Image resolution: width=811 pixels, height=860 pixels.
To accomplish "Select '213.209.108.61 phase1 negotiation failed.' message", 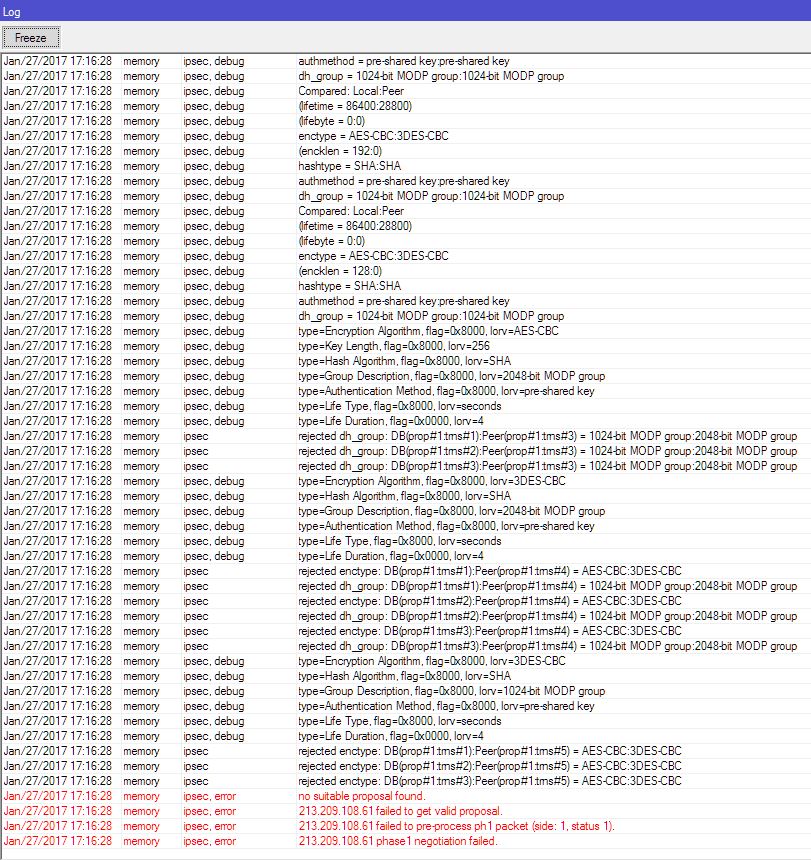I will pos(398,841).
